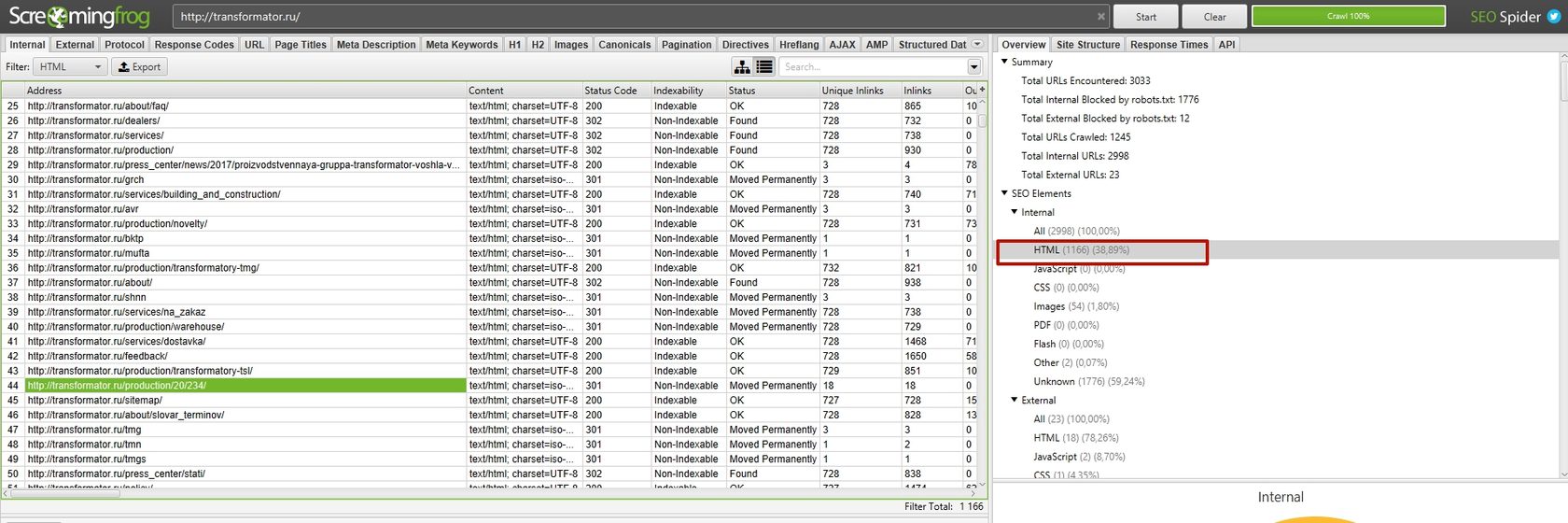Screen dimensions: 1568x523
Task: Sort by Status Code column header
Action: click(x=616, y=91)
